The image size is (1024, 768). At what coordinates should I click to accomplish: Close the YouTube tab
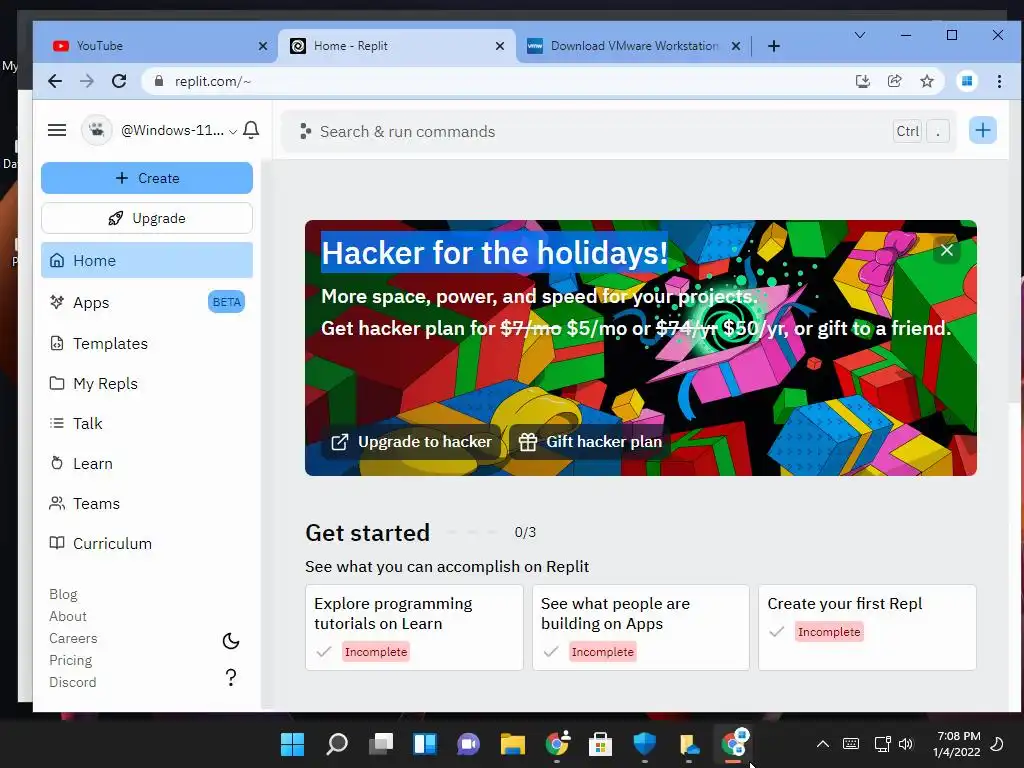pyautogui.click(x=263, y=46)
